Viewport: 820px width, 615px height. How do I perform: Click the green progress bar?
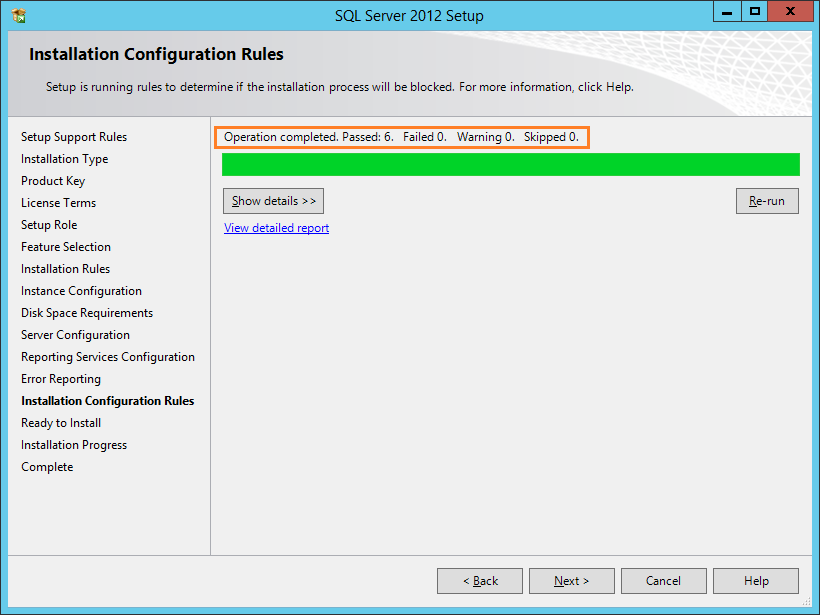(510, 164)
